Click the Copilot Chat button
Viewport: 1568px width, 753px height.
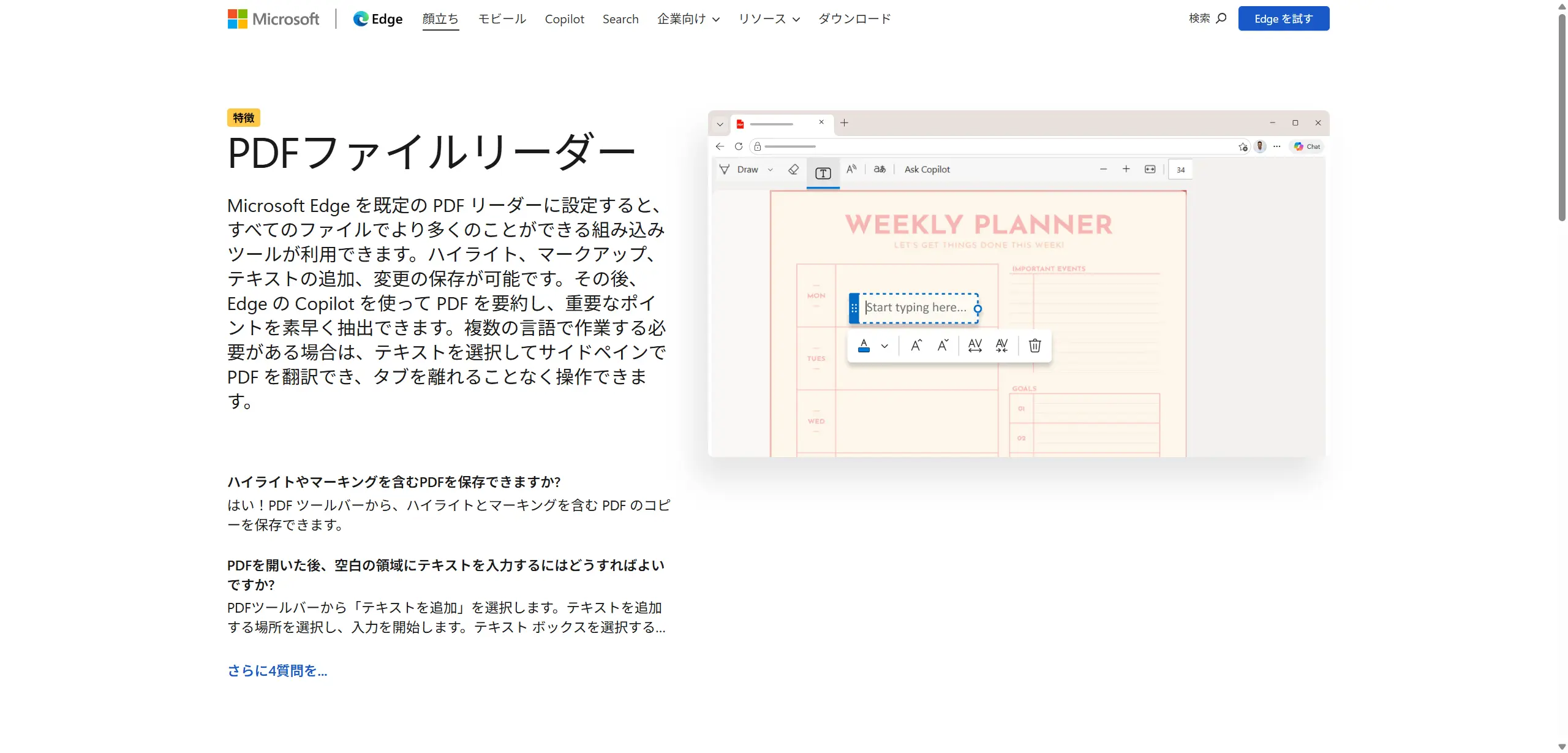pyautogui.click(x=1307, y=146)
